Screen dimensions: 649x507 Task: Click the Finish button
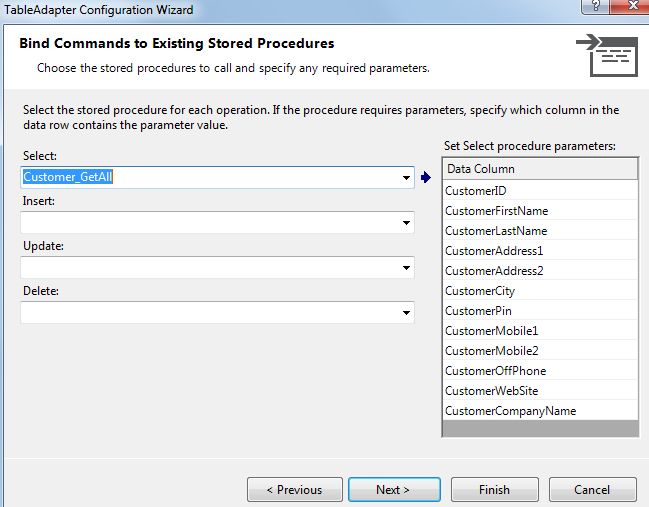(494, 490)
